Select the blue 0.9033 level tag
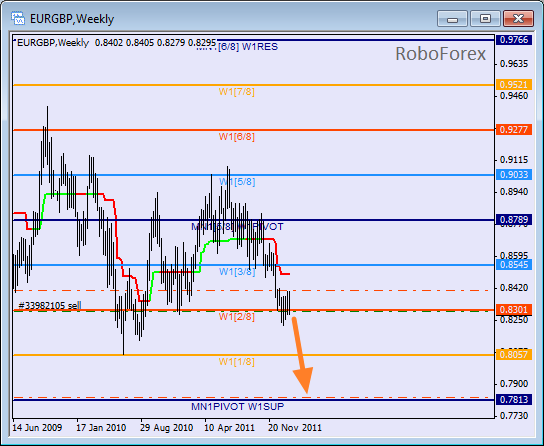 click(514, 174)
